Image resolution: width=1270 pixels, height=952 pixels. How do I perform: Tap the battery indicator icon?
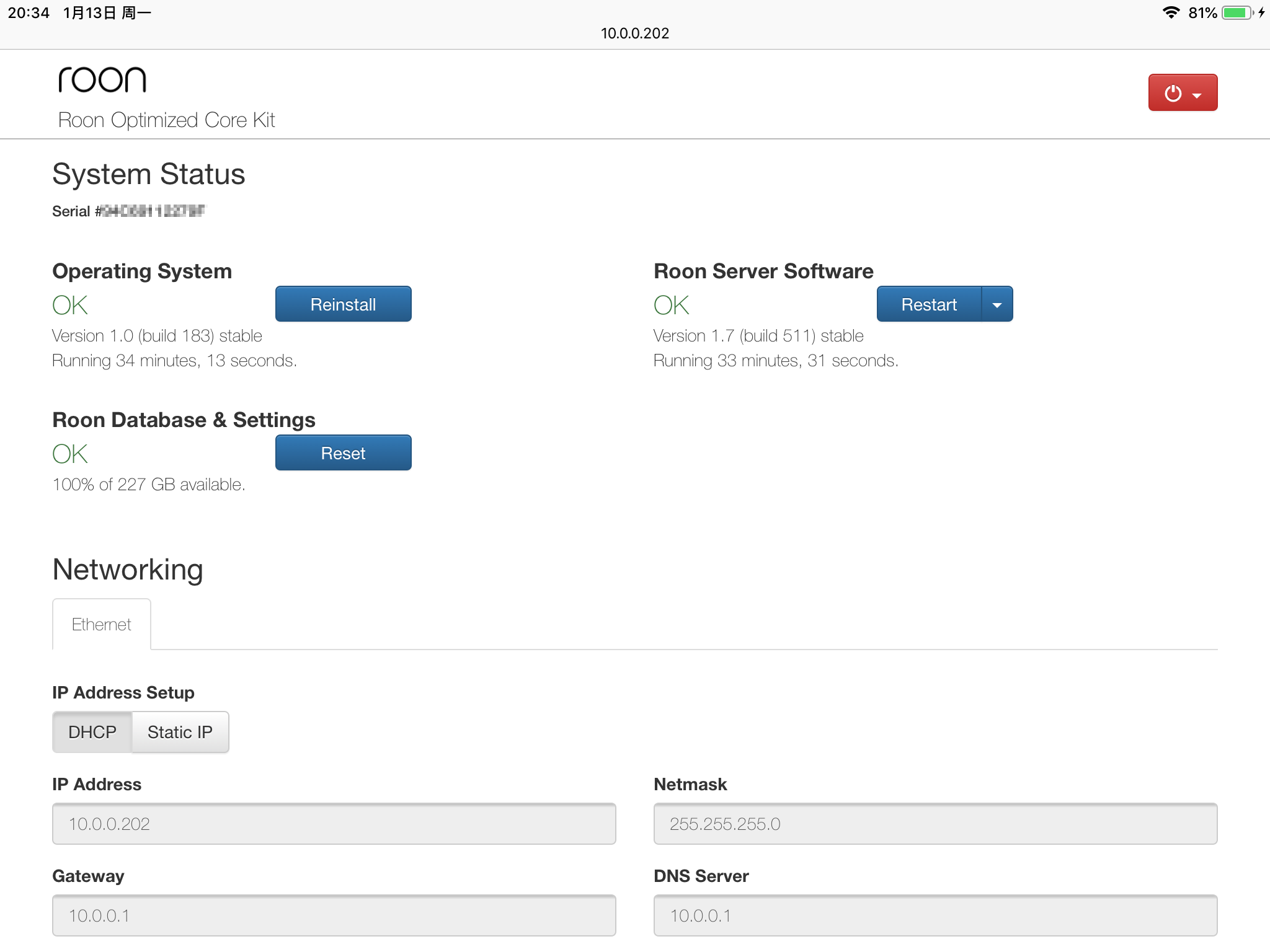(1238, 12)
